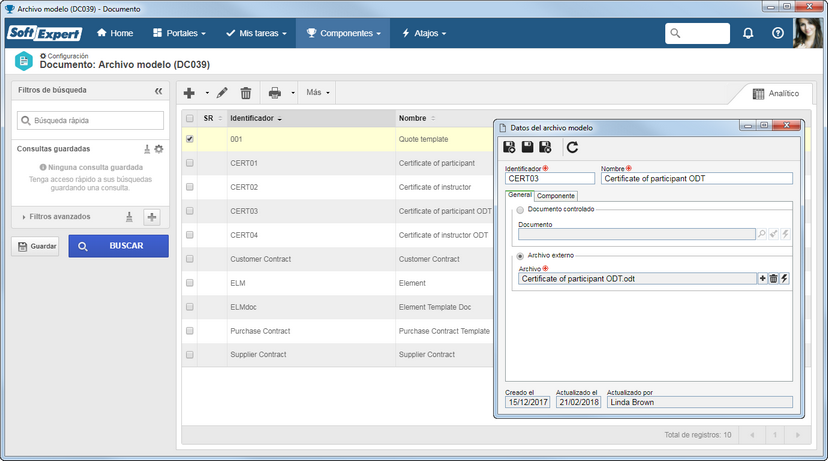Check the Supplier Contract row checkbox
Viewport: 828px width, 461px height.
[x=190, y=355]
